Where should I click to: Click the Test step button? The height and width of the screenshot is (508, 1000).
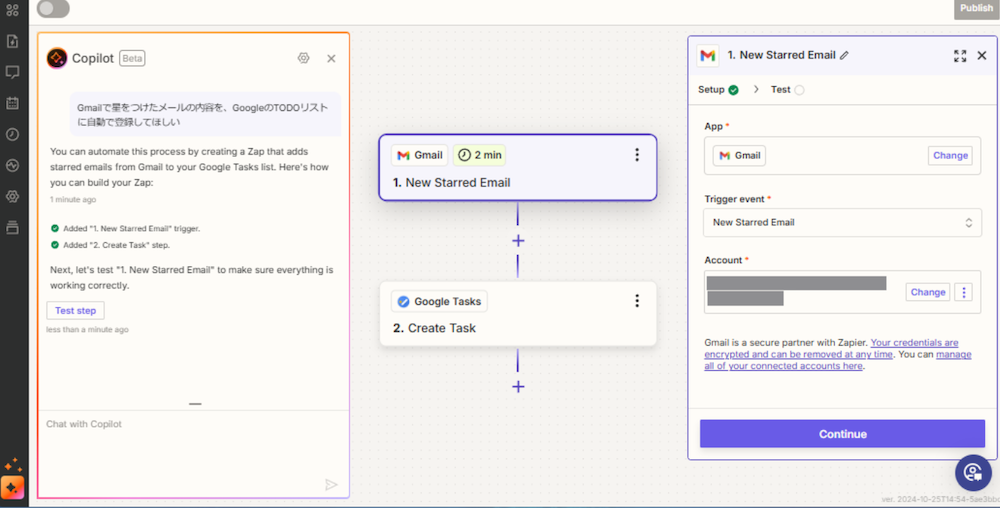click(x=75, y=310)
